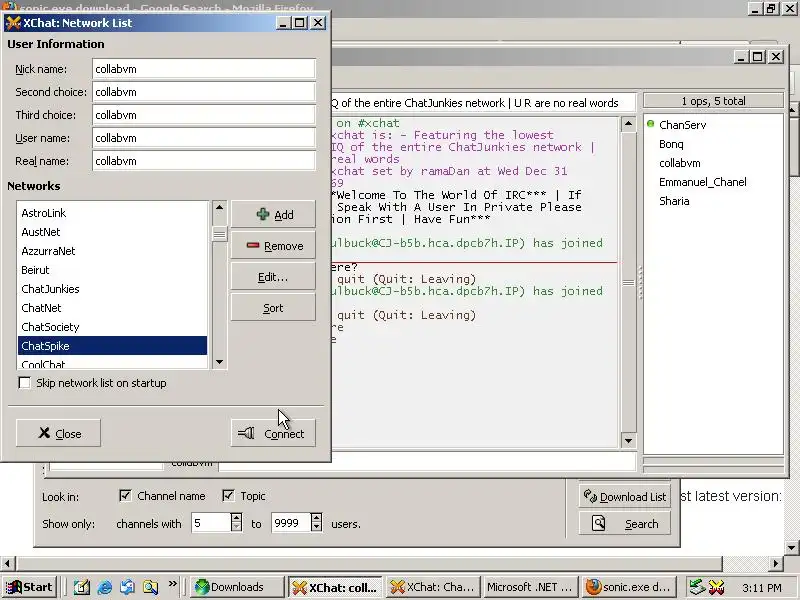Select Sharia in the user list
This screenshot has width=800, height=600.
click(674, 201)
